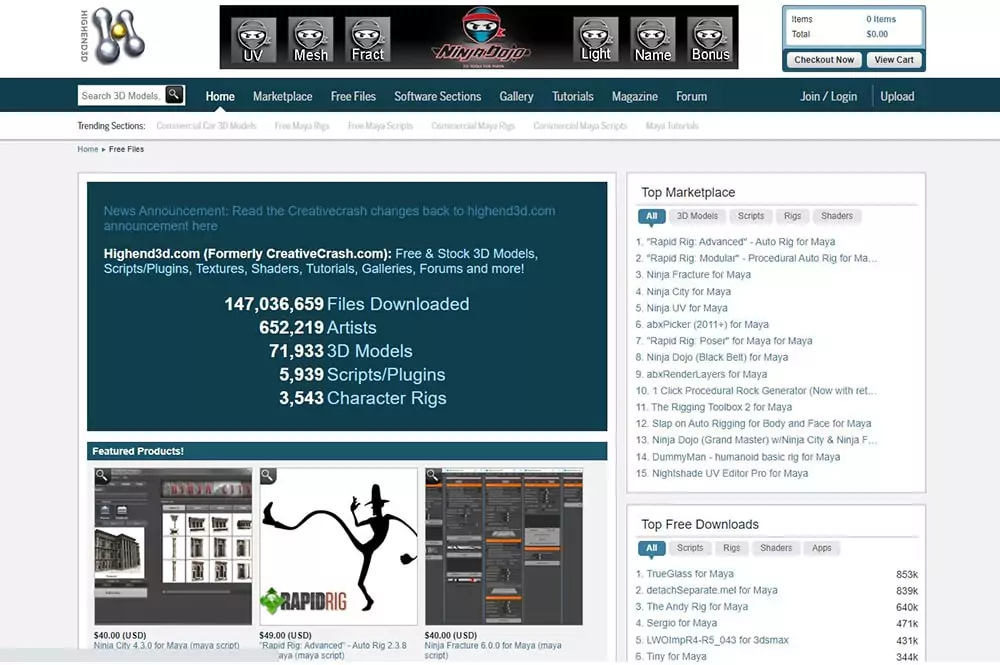
Task: Open the Gallery menu
Action: click(x=517, y=96)
